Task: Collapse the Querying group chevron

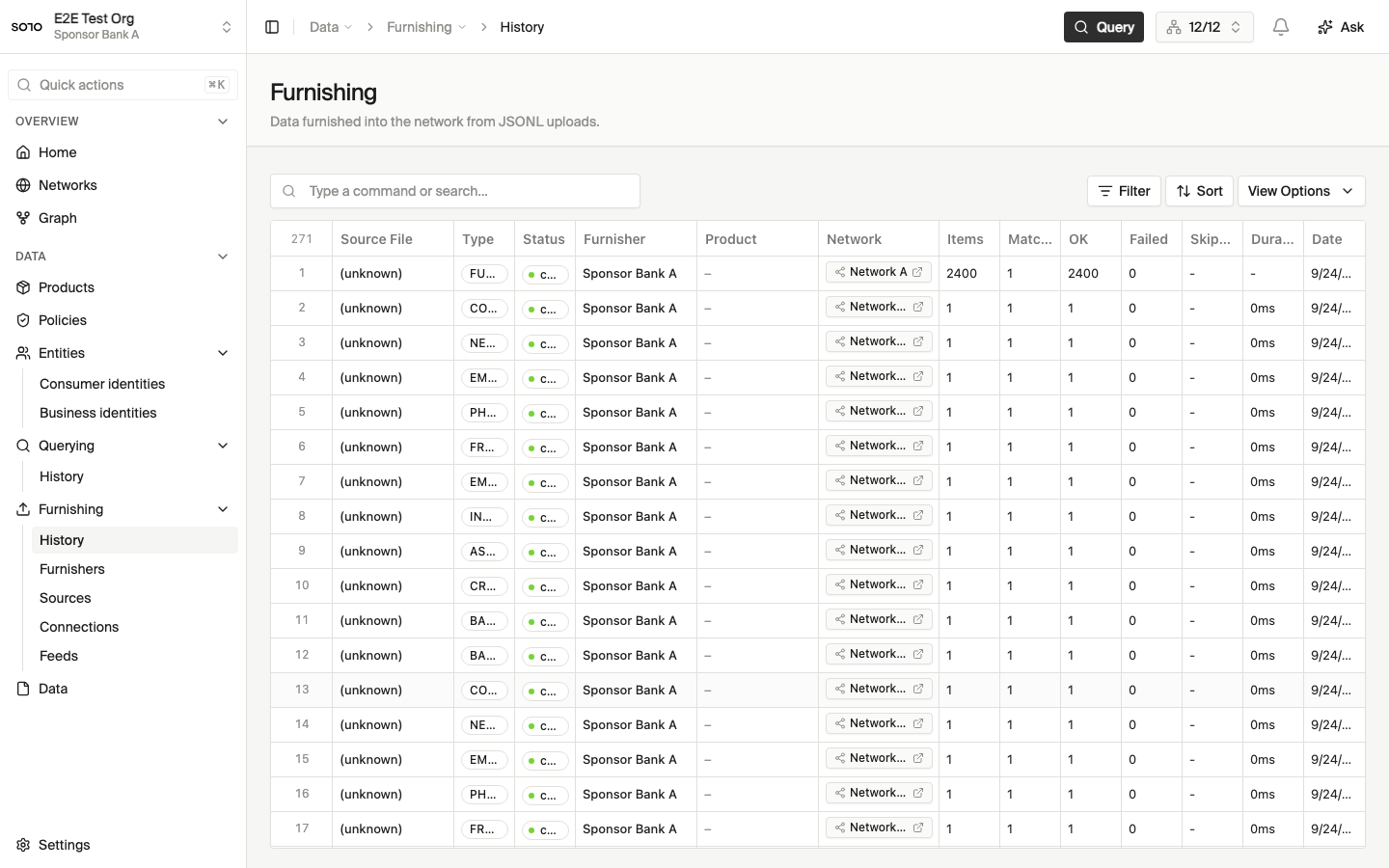Action: pyautogui.click(x=223, y=446)
